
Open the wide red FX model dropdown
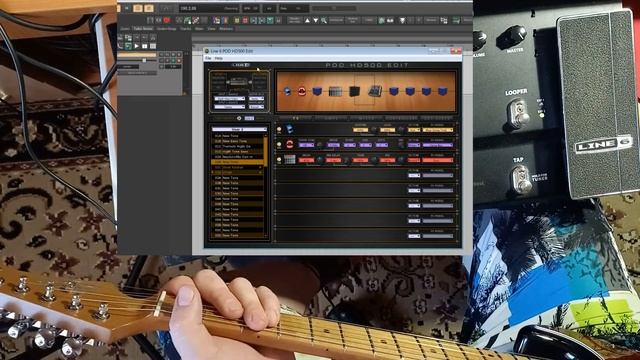tap(437, 160)
